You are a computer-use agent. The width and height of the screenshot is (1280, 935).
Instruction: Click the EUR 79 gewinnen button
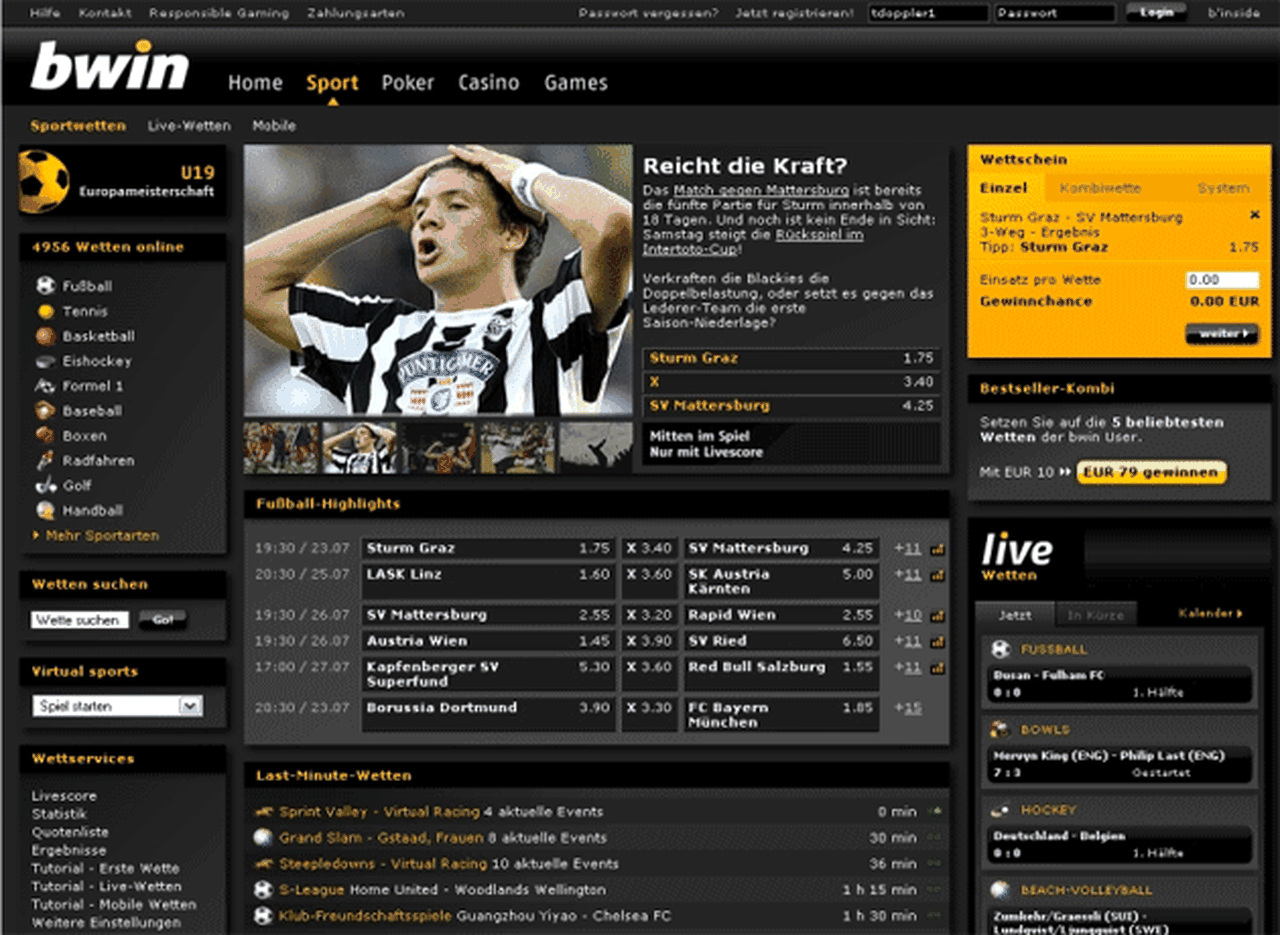pos(1151,472)
